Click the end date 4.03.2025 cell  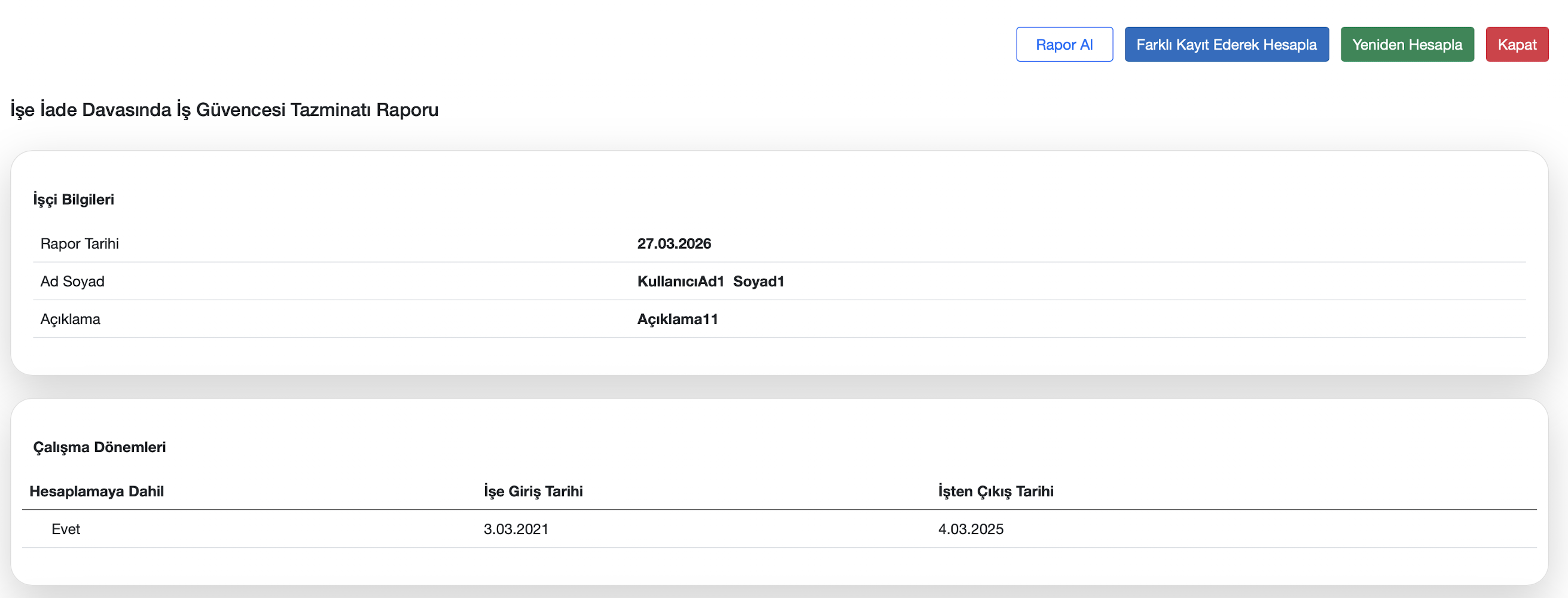[971, 529]
